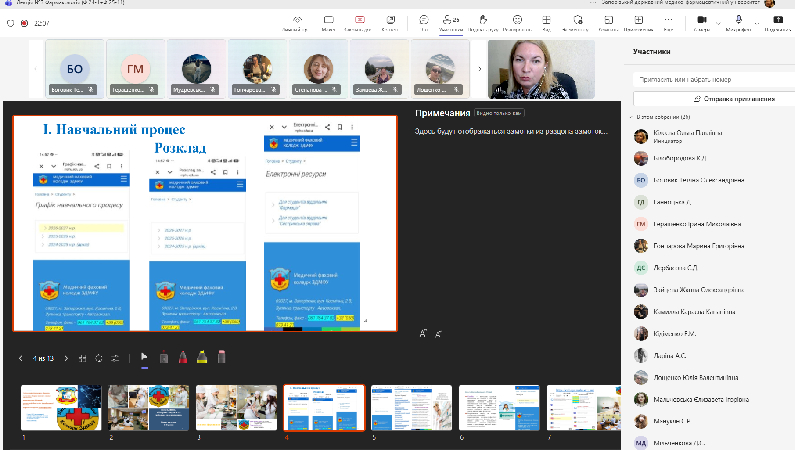Viewport: 795px width, 450px height.
Task: Show previous participants in video strip
Action: (35, 69)
